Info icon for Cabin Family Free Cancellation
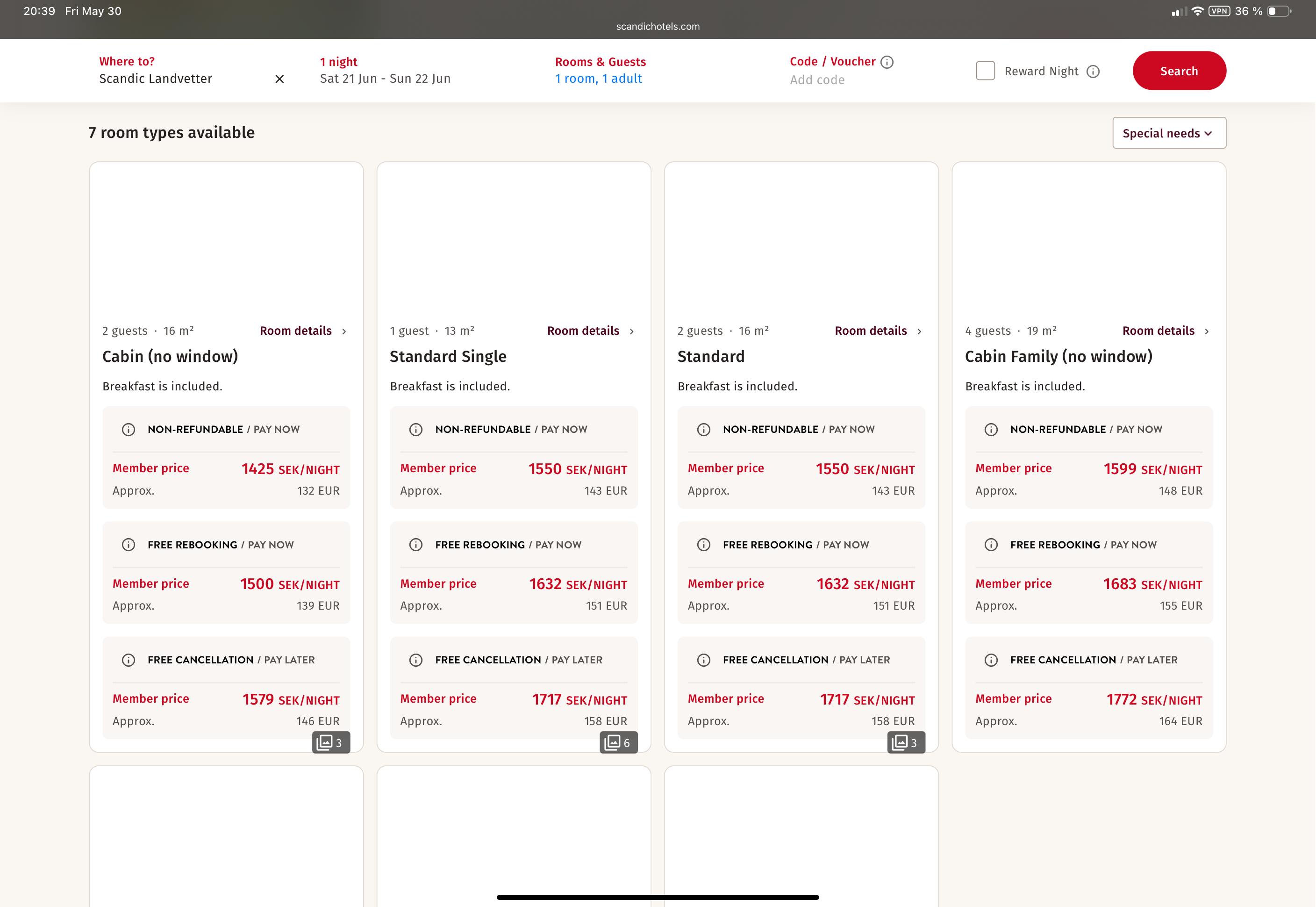The width and height of the screenshot is (1316, 907). [x=991, y=660]
